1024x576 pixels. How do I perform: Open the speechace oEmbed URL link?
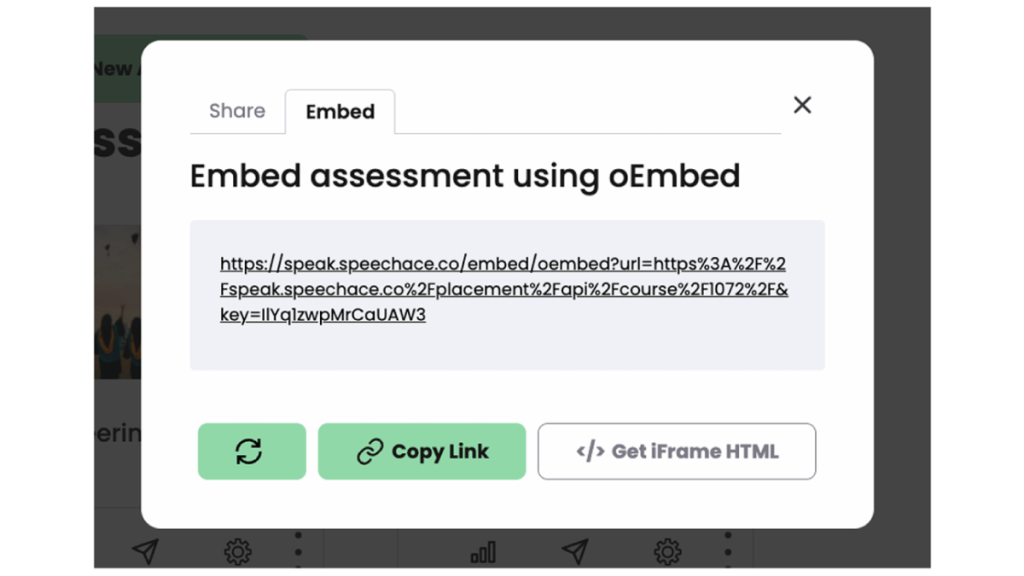[503, 290]
